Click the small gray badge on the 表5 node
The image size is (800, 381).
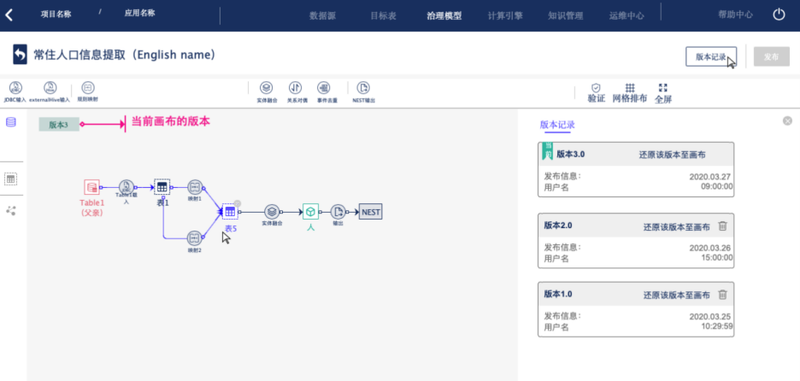(237, 204)
